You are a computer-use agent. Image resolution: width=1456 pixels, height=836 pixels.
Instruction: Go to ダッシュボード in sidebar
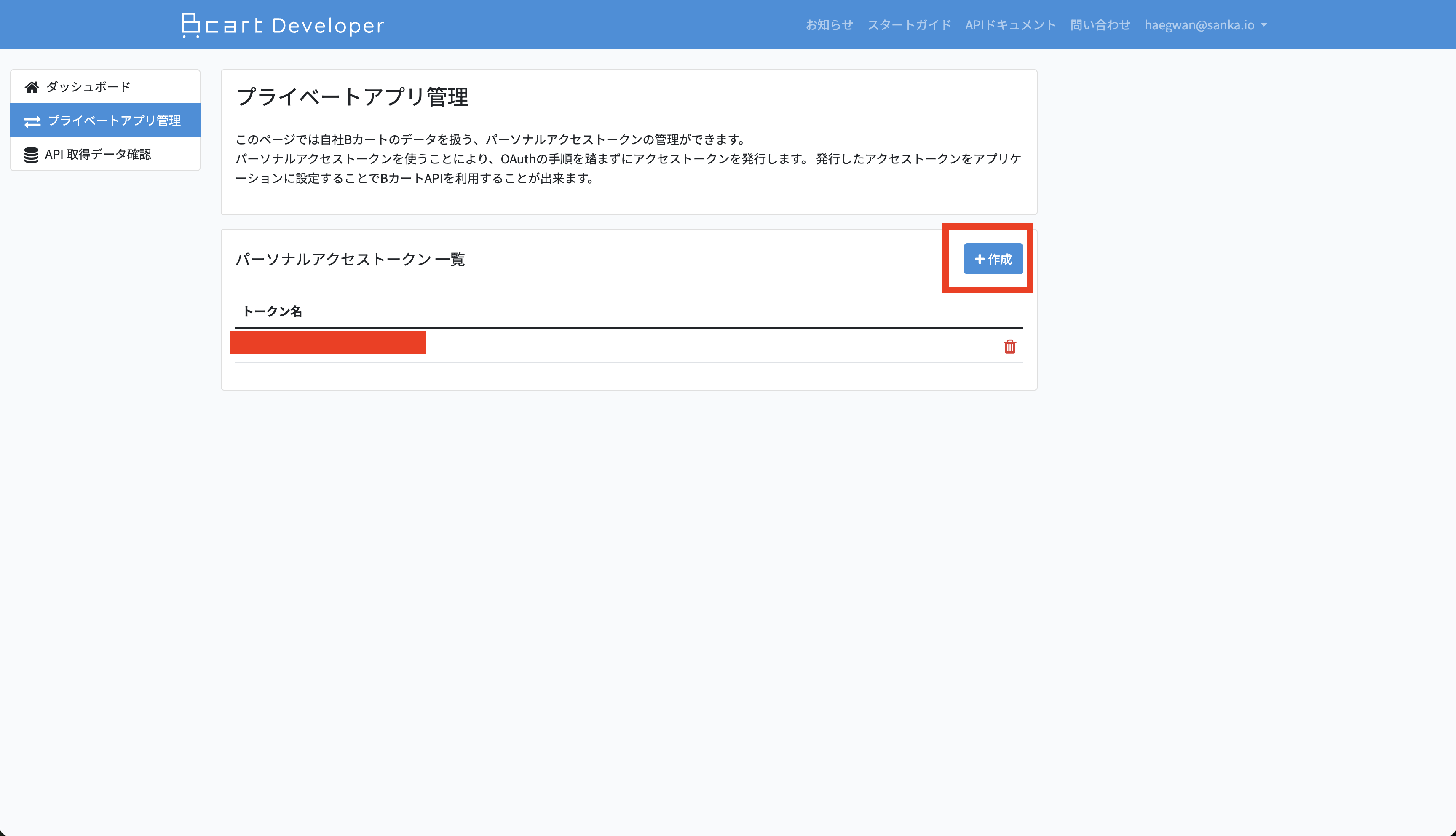pyautogui.click(x=105, y=87)
